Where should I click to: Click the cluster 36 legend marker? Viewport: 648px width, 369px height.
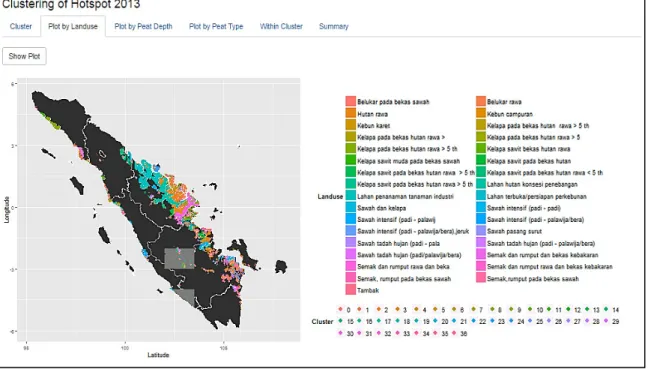454,333
